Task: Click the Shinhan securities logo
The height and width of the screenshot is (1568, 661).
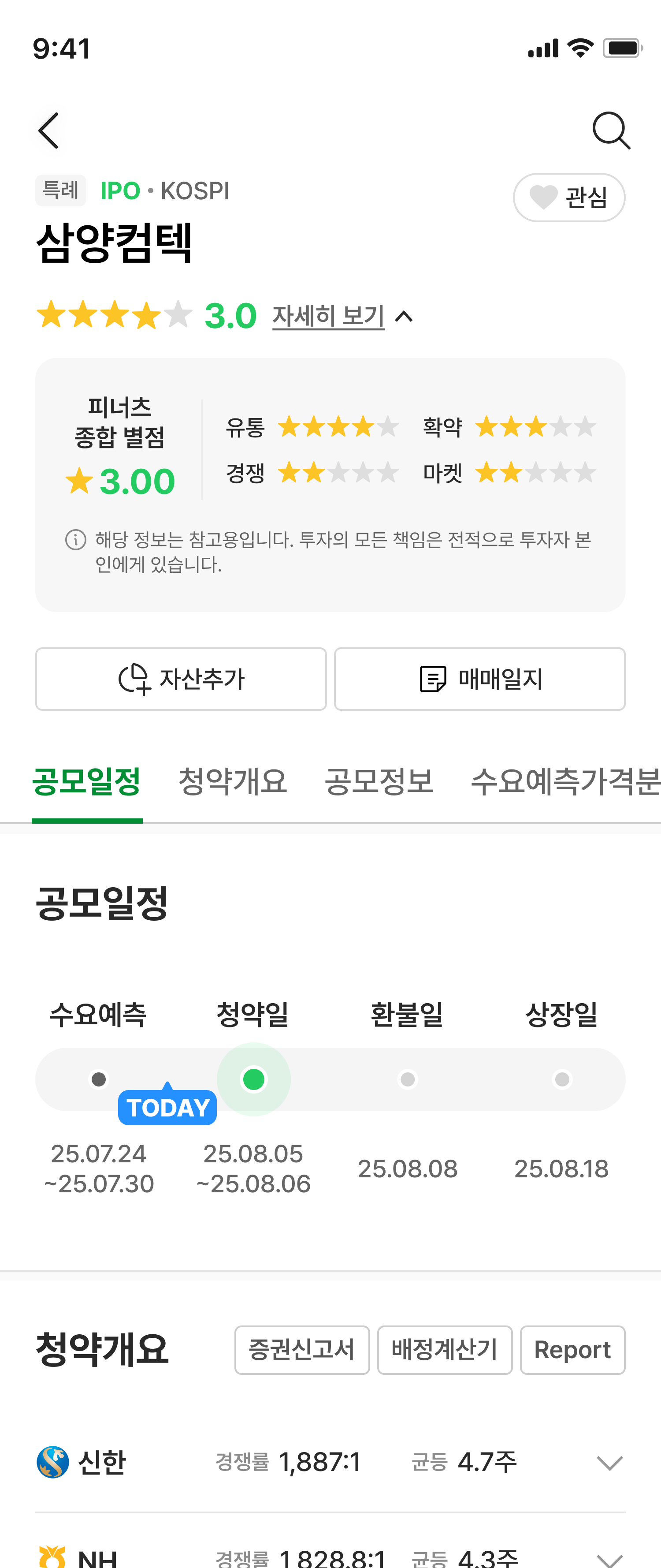Action: coord(53,1462)
